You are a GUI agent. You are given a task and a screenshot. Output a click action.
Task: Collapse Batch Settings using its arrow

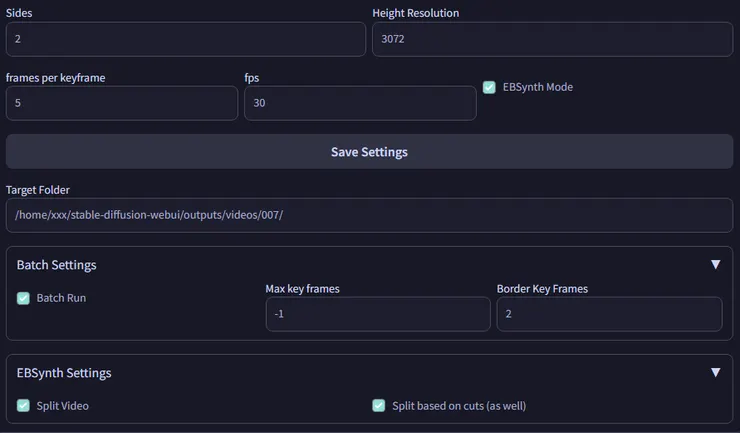[715, 265]
